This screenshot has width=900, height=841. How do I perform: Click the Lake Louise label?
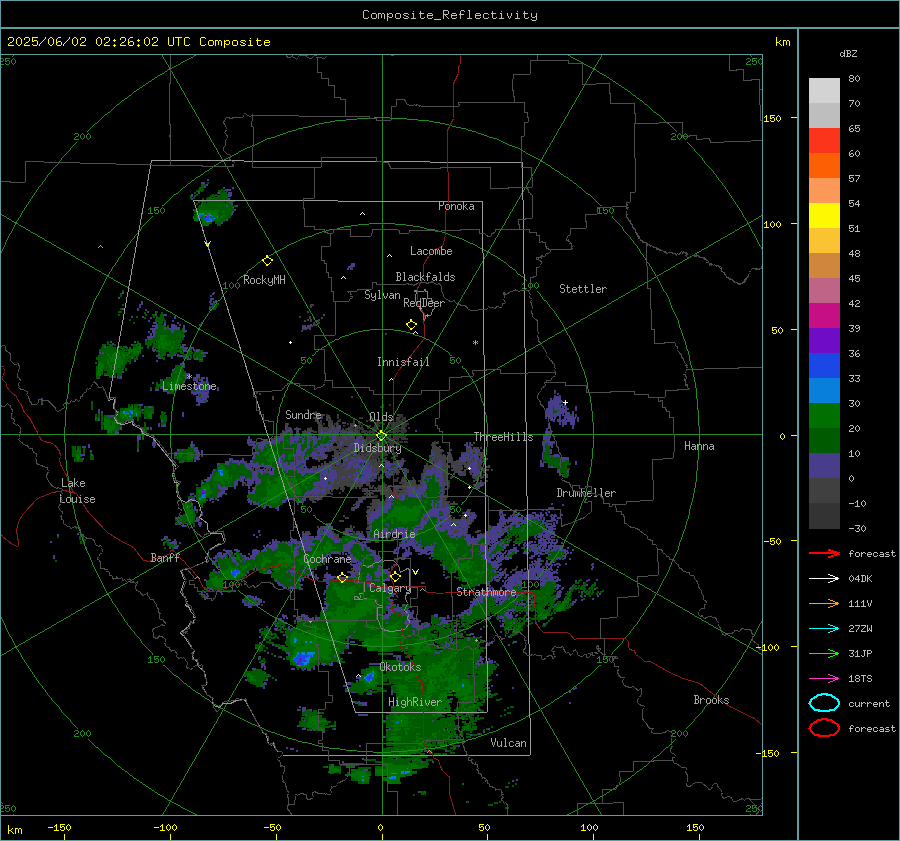77,491
